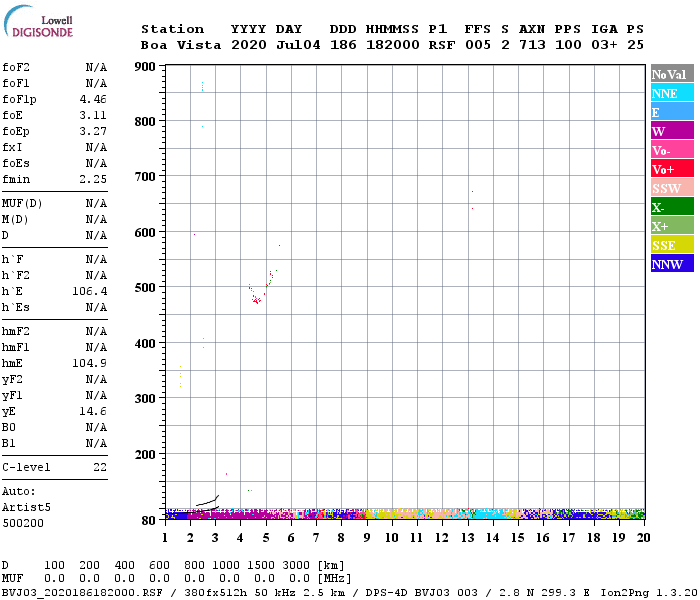
Task: Select the W purple legend swatch
Action: (x=672, y=131)
